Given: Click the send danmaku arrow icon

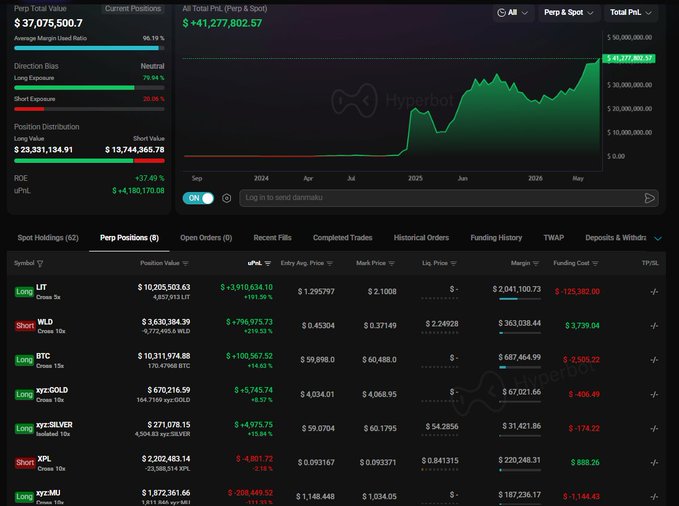Looking at the screenshot, I should click(649, 198).
